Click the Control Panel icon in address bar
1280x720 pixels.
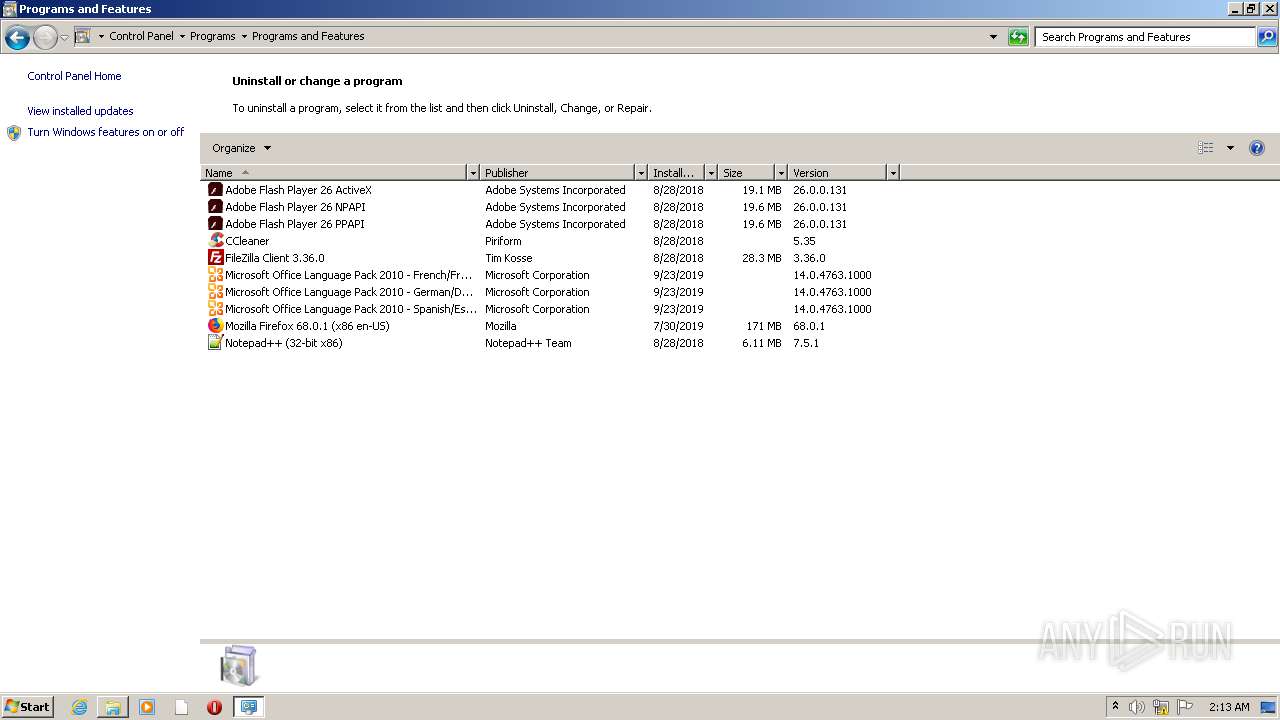point(83,36)
